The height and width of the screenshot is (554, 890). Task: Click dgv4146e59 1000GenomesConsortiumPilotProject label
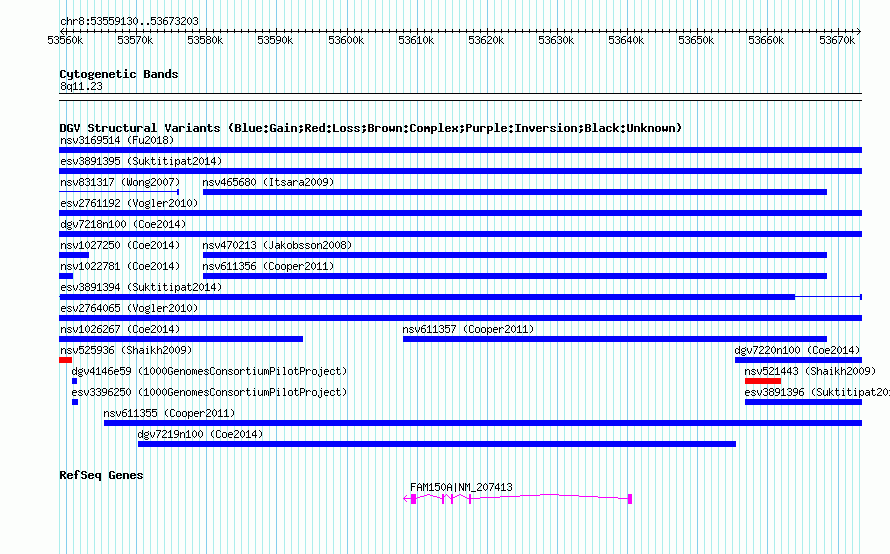209,371
